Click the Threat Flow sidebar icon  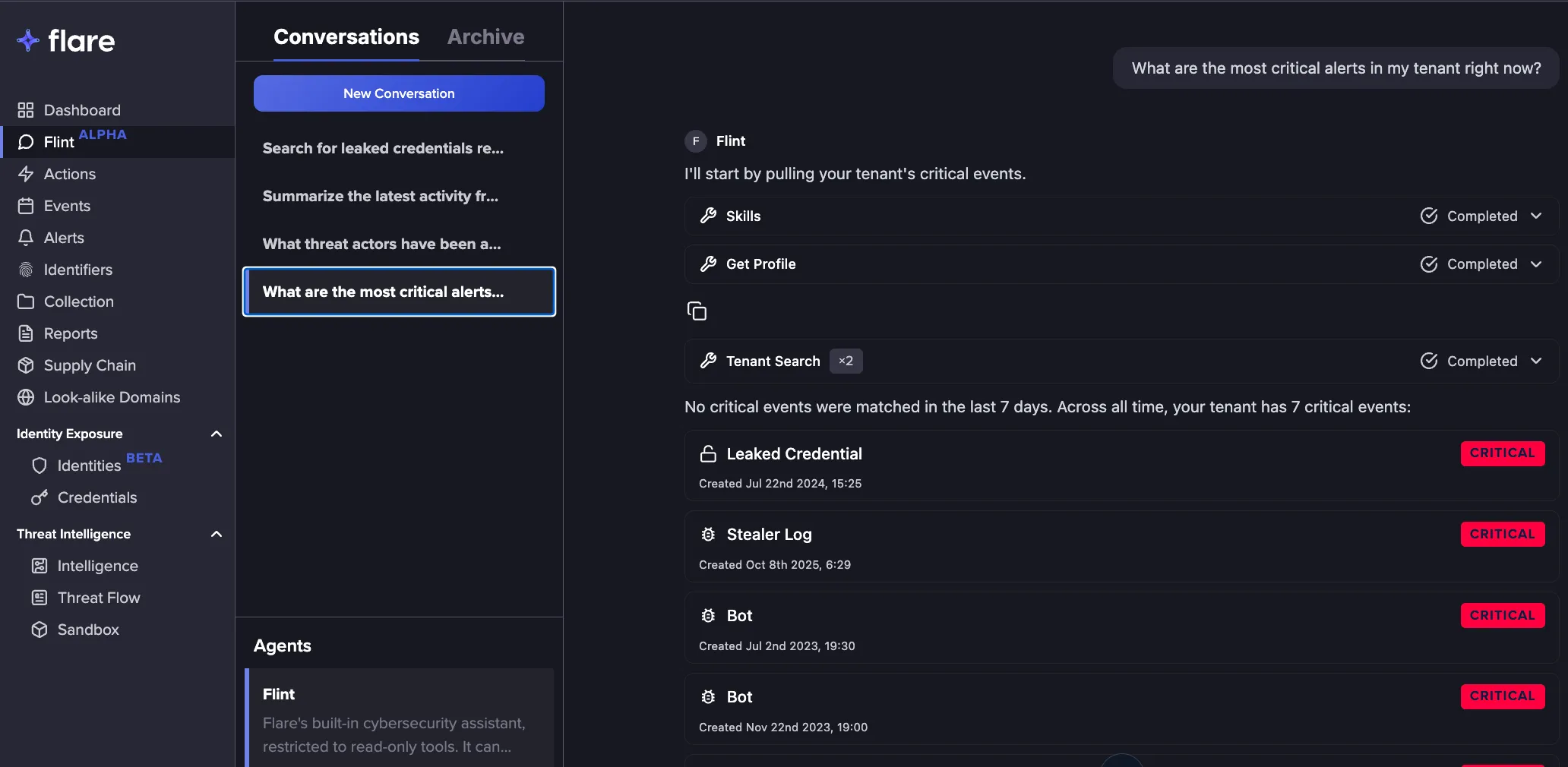[40, 598]
